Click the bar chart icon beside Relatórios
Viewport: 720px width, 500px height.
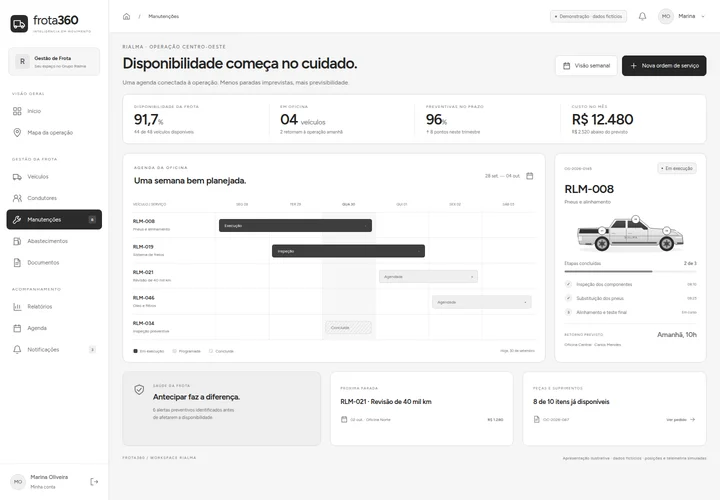(x=17, y=307)
